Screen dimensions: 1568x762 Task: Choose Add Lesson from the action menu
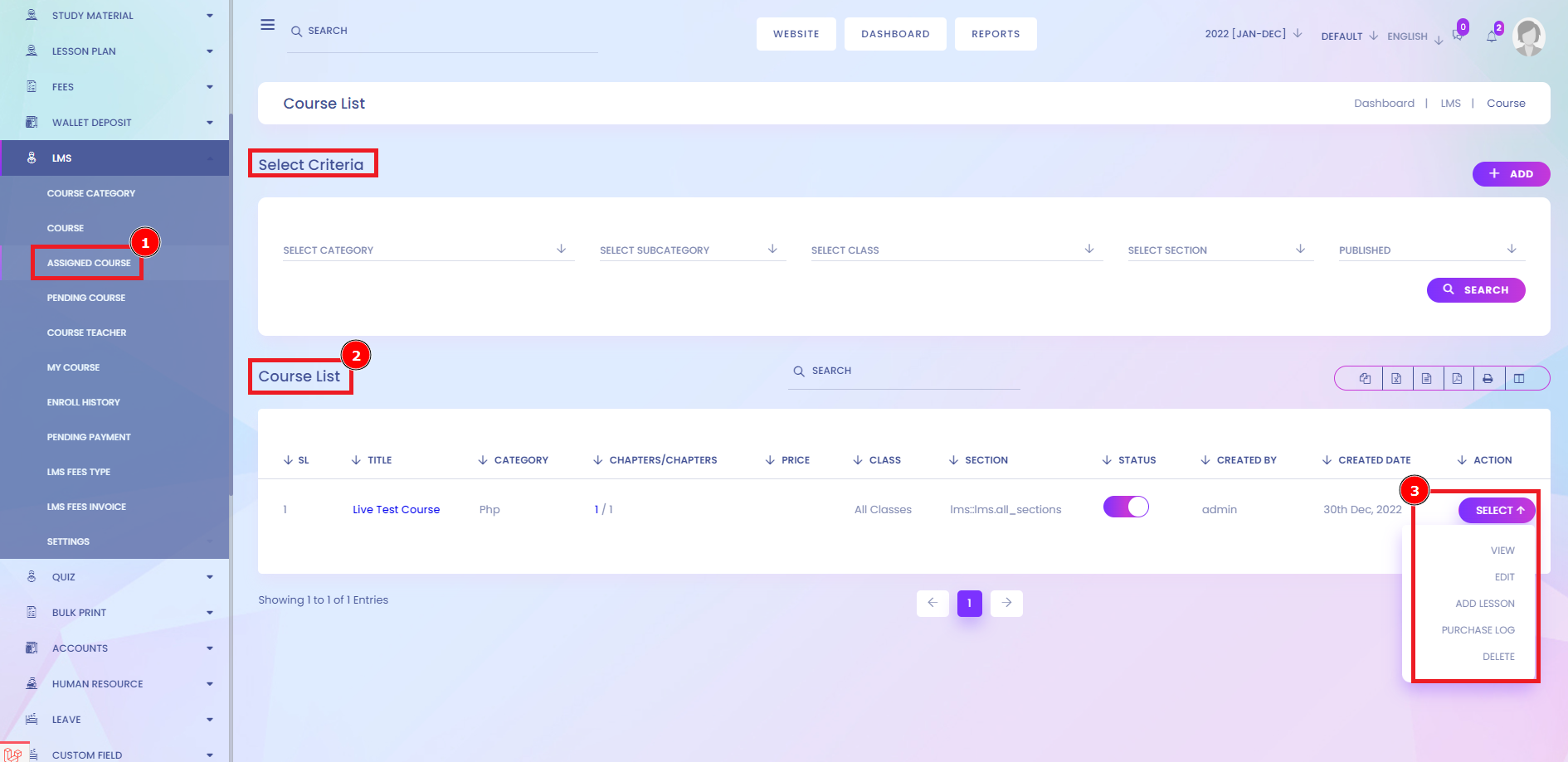[x=1484, y=604]
